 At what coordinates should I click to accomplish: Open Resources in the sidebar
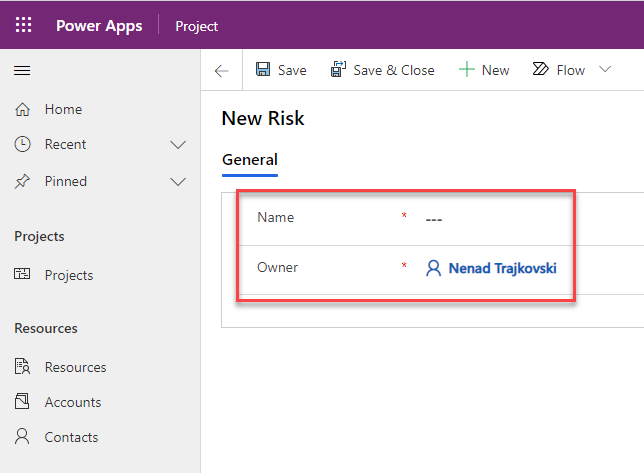pyautogui.click(x=75, y=367)
